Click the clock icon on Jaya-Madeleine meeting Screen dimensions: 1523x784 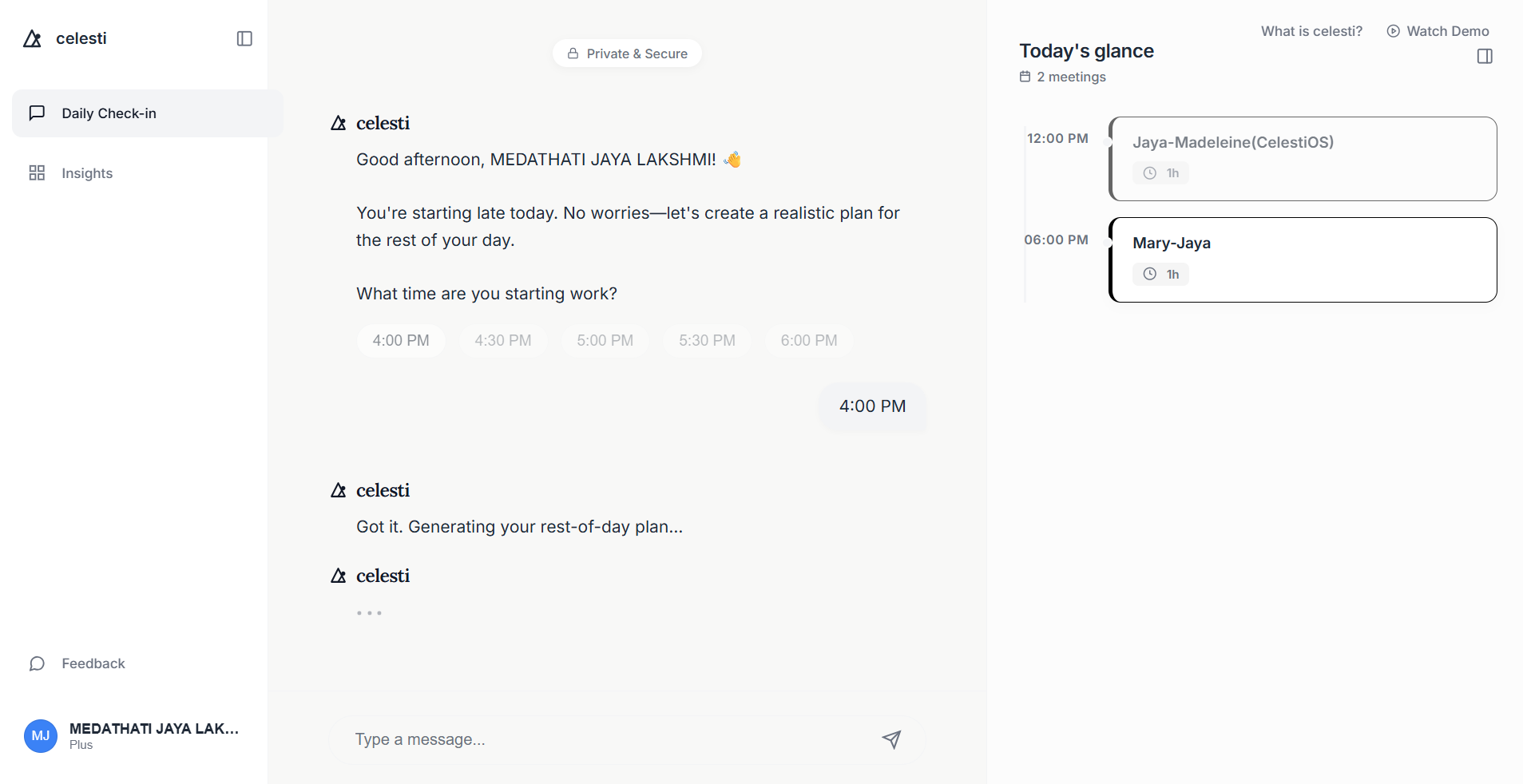[1149, 172]
